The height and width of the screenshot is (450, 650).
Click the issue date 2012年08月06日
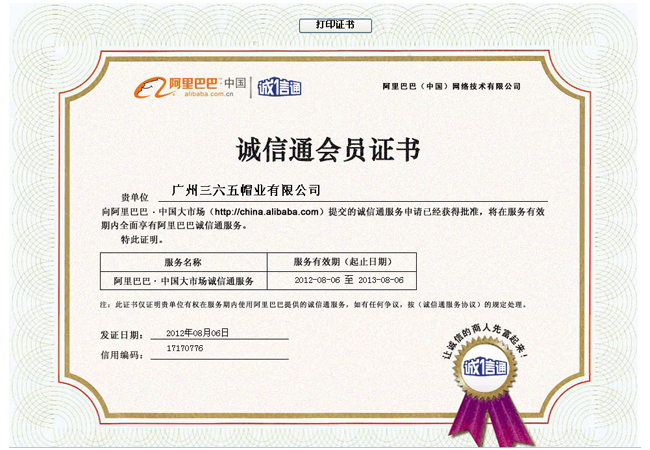tap(197, 333)
